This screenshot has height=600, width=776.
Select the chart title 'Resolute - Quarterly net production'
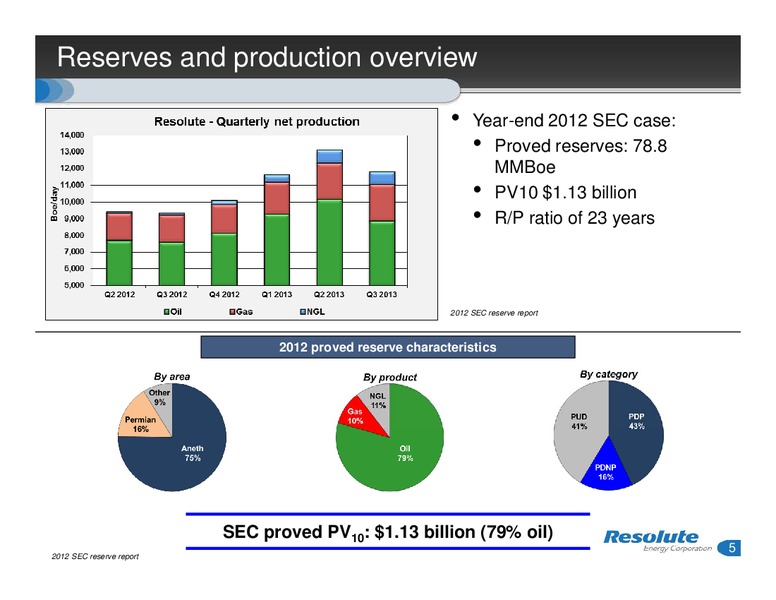257,122
